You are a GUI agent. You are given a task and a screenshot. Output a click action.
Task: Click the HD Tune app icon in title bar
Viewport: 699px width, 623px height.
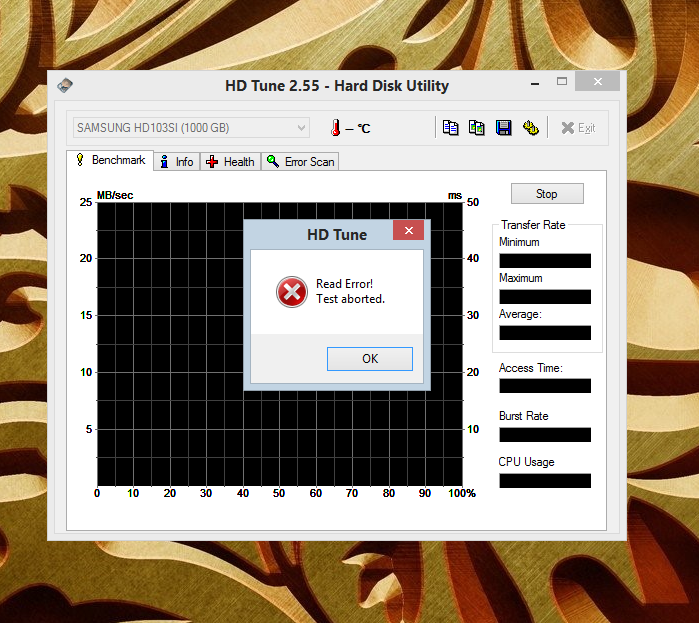click(65, 85)
